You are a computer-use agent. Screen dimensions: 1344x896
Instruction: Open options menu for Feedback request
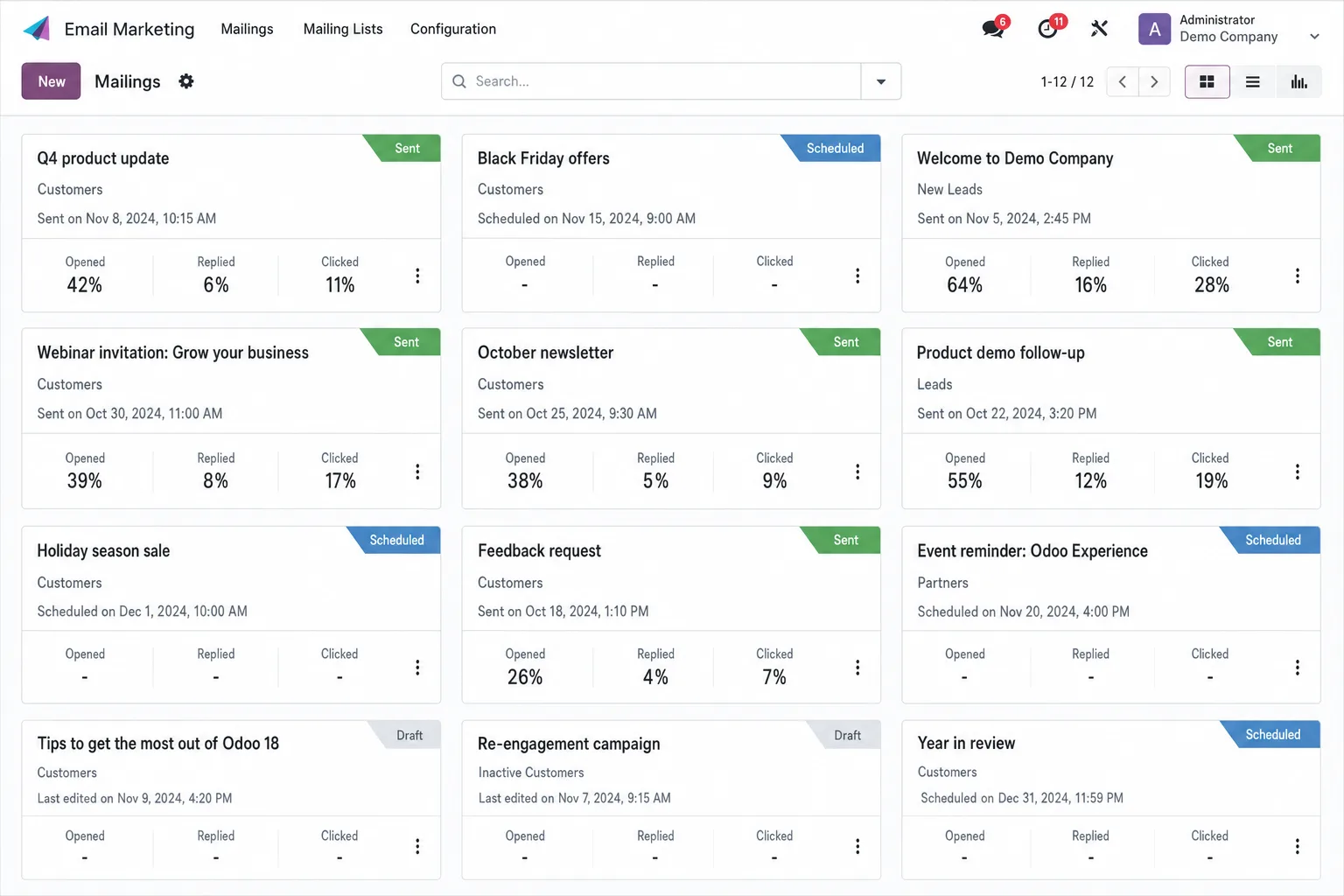[857, 668]
